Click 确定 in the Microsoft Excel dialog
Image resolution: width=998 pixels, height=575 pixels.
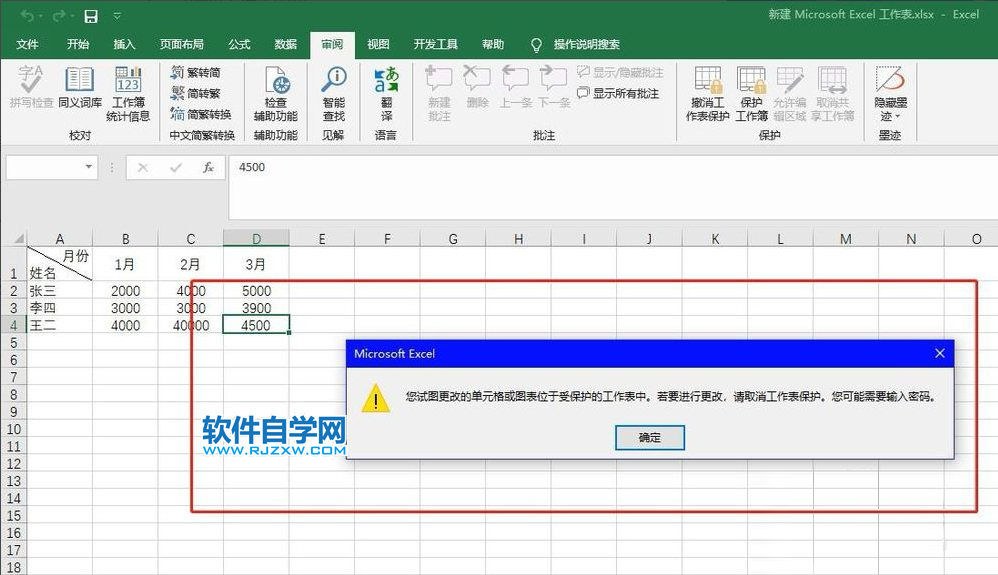[650, 437]
